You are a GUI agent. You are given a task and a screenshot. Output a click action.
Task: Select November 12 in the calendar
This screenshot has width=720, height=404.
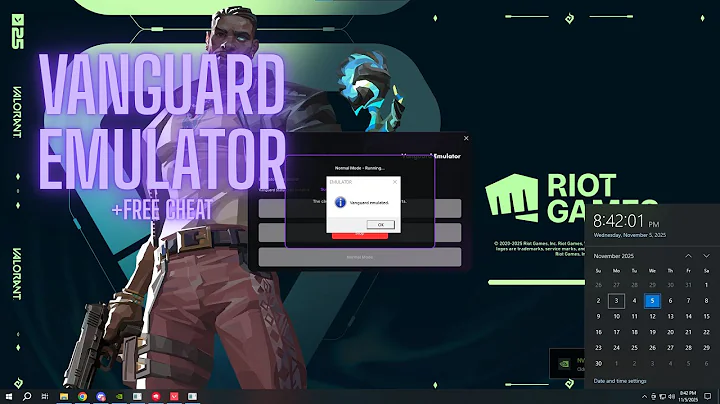pos(652,316)
